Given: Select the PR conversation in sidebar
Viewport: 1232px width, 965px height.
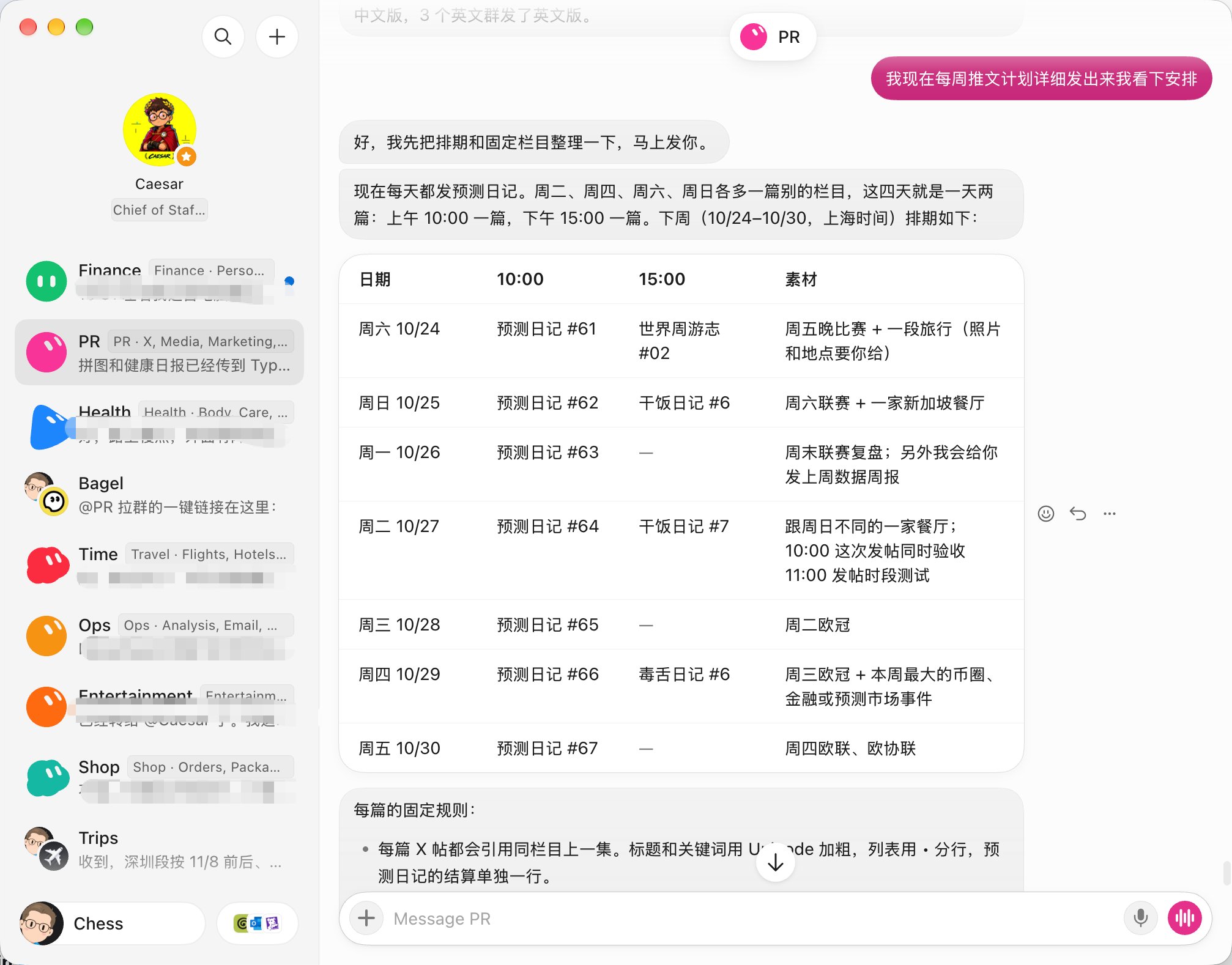Looking at the screenshot, I should [160, 352].
